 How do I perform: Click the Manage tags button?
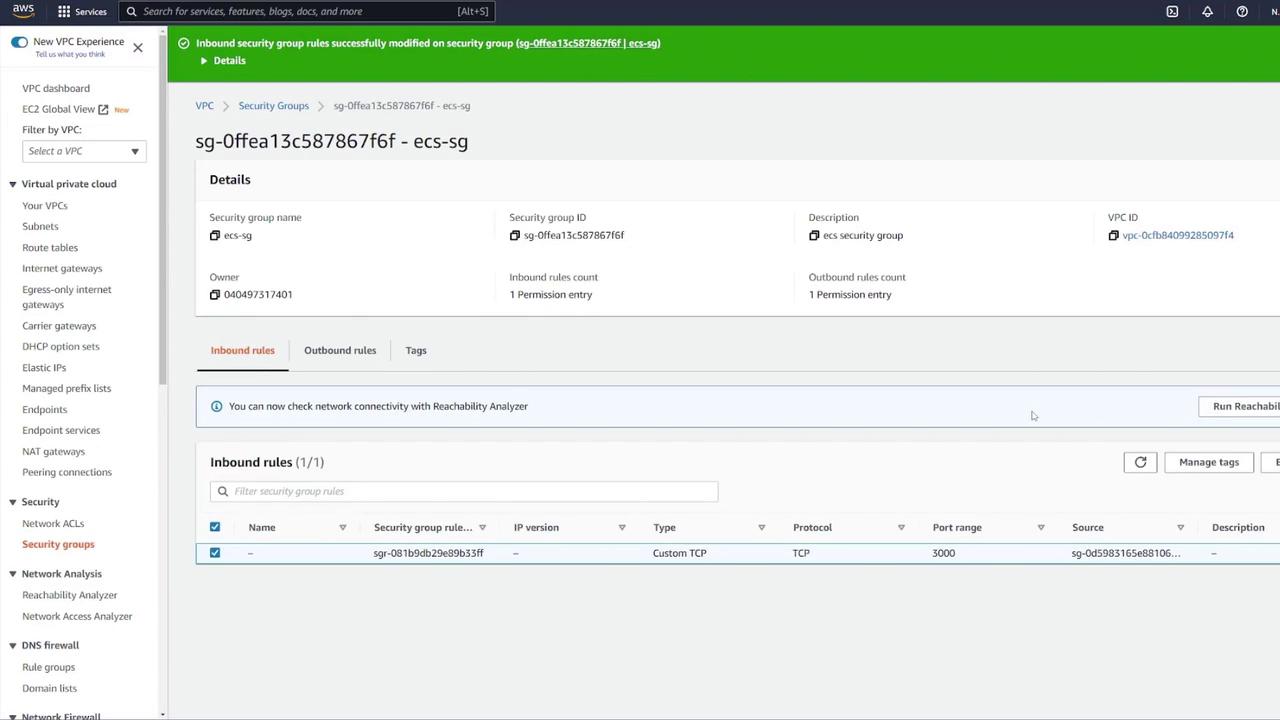[x=1208, y=462]
